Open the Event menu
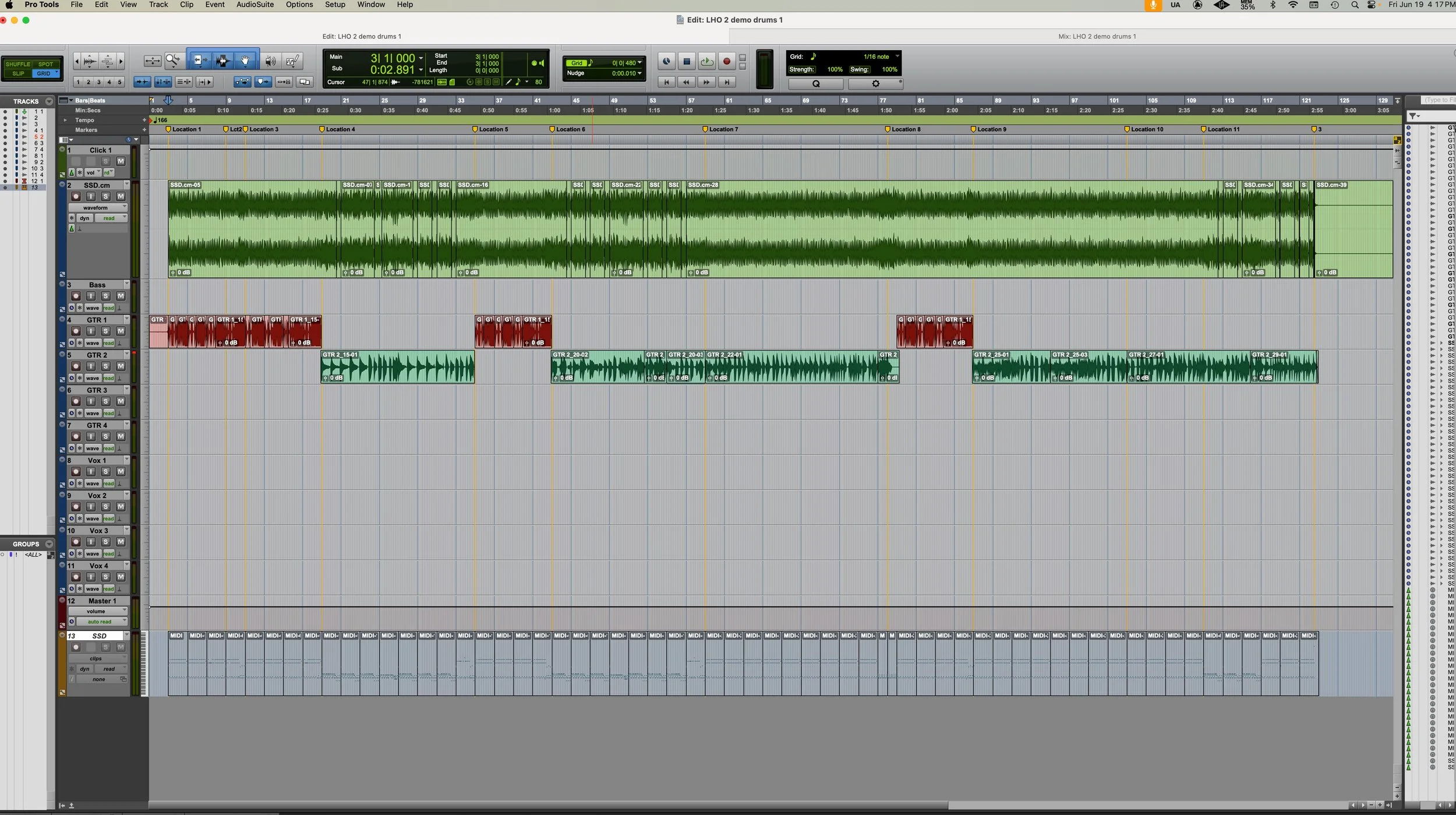The width and height of the screenshot is (1456, 815). [215, 5]
